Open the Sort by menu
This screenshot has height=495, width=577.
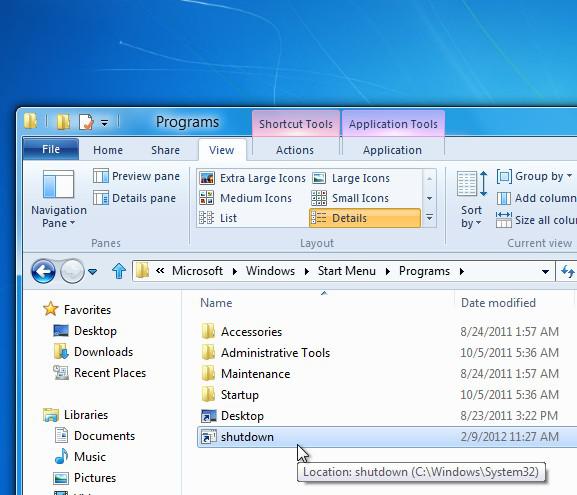pos(471,200)
